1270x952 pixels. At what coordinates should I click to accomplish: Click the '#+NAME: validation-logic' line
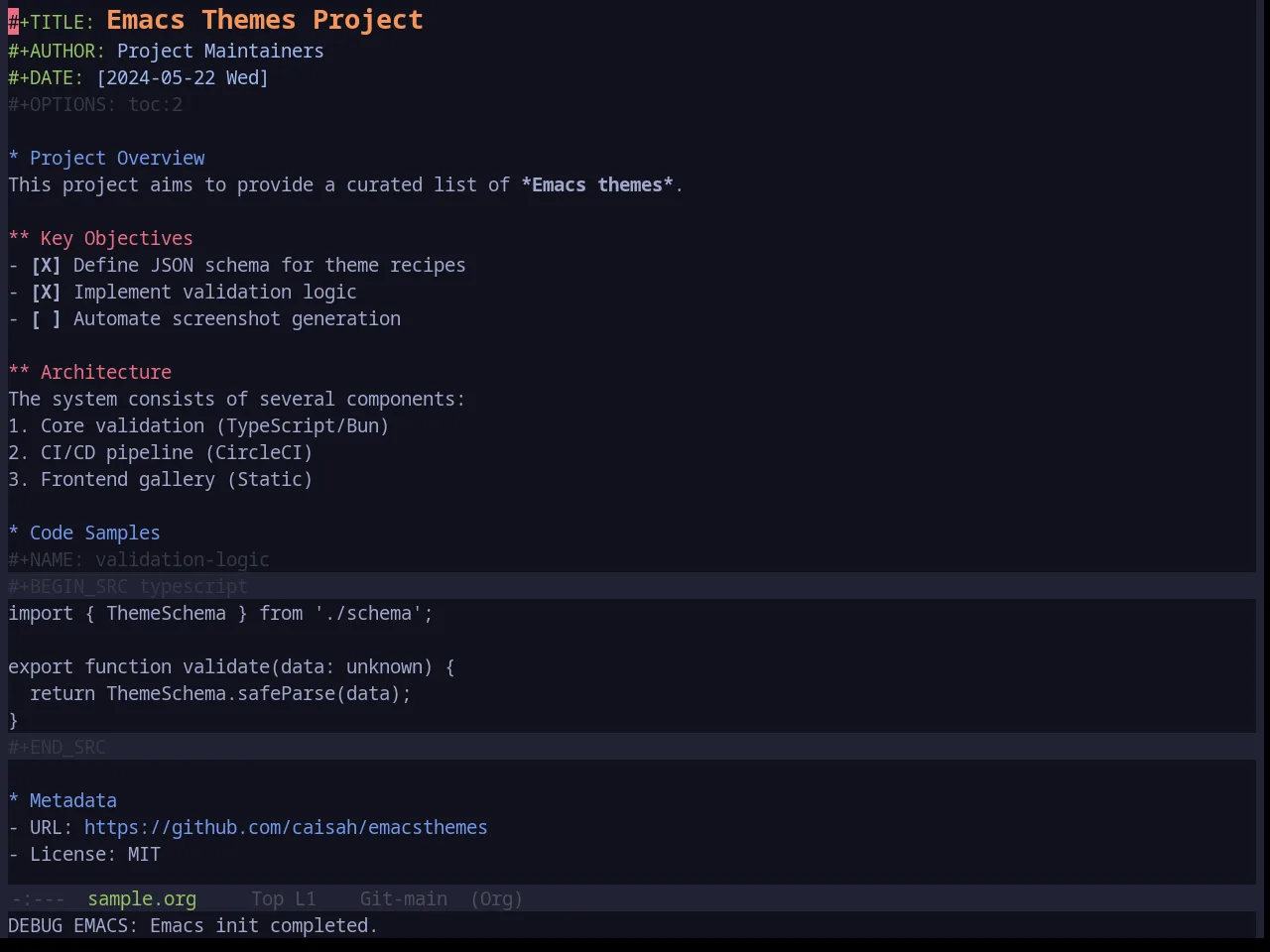point(139,560)
